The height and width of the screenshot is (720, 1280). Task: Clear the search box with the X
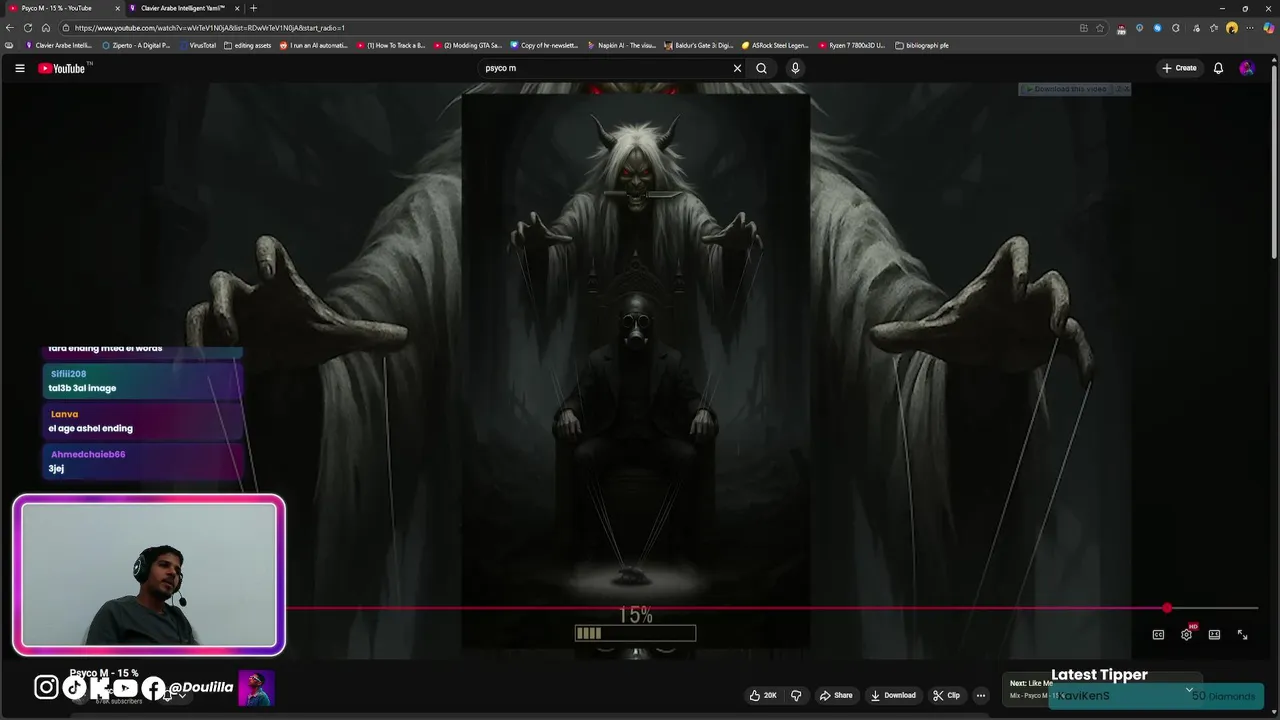737,68
